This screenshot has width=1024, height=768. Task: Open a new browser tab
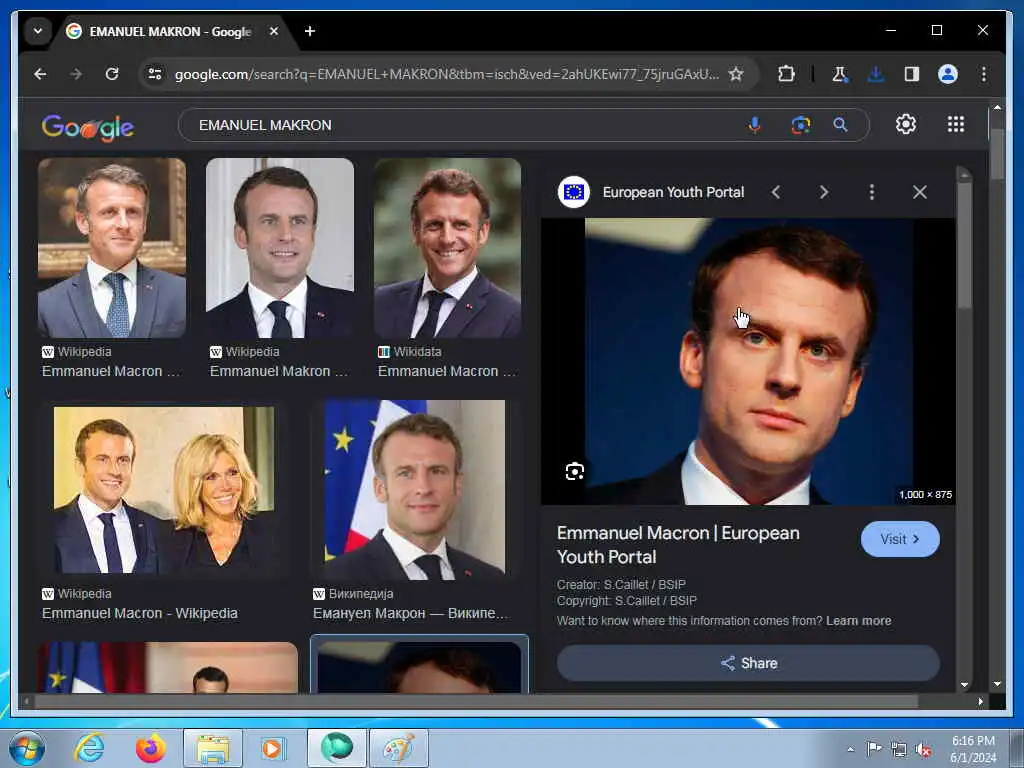(310, 31)
